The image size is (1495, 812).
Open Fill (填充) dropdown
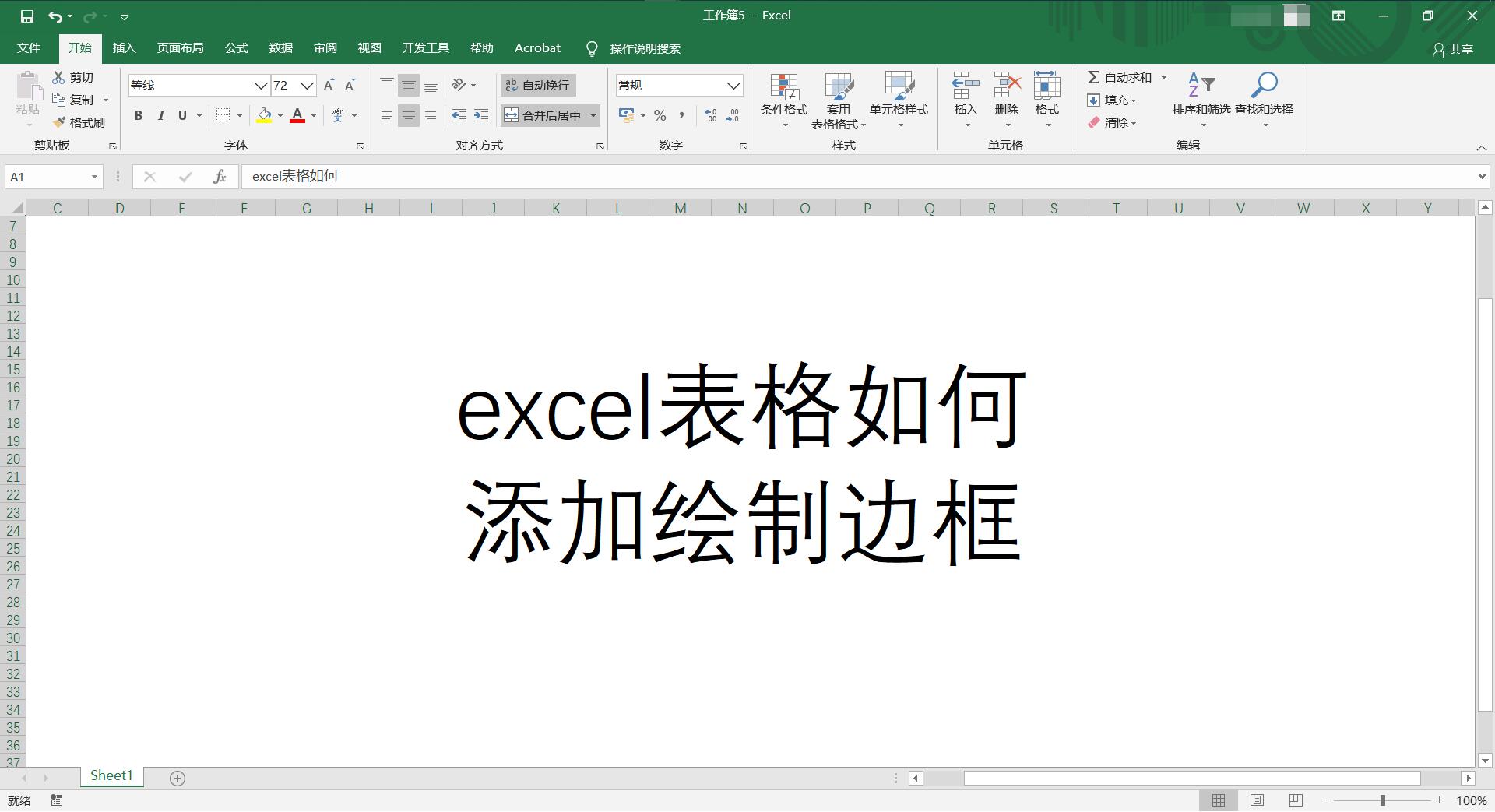1112,100
